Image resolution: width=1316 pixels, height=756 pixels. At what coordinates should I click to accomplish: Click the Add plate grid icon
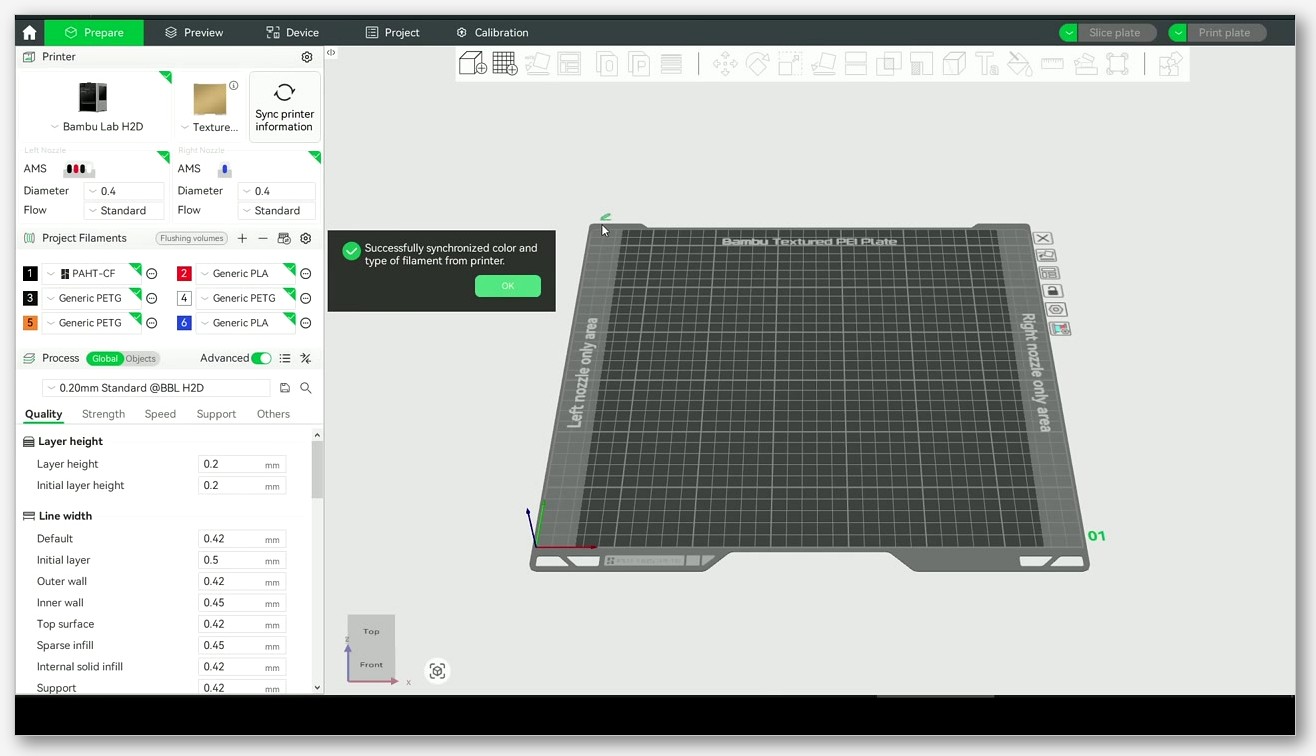pos(505,64)
